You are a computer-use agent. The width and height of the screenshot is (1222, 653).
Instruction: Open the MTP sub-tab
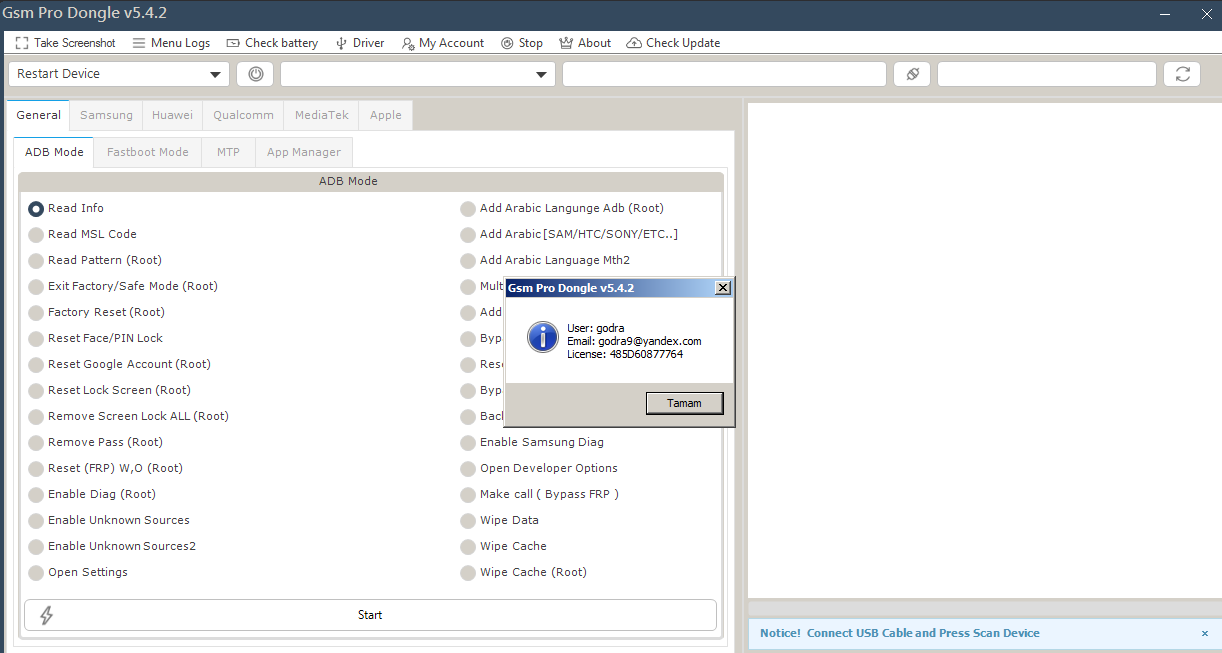228,152
